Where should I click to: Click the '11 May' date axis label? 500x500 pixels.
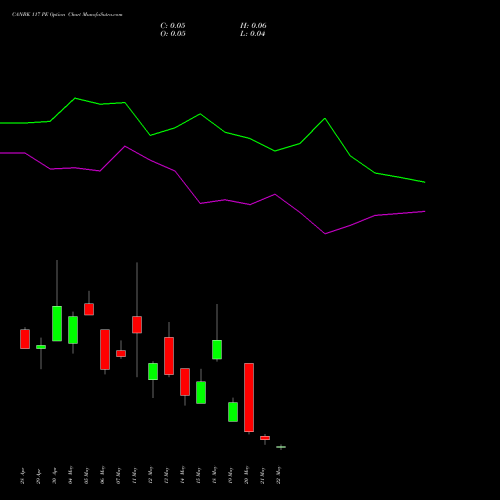(x=135, y=475)
